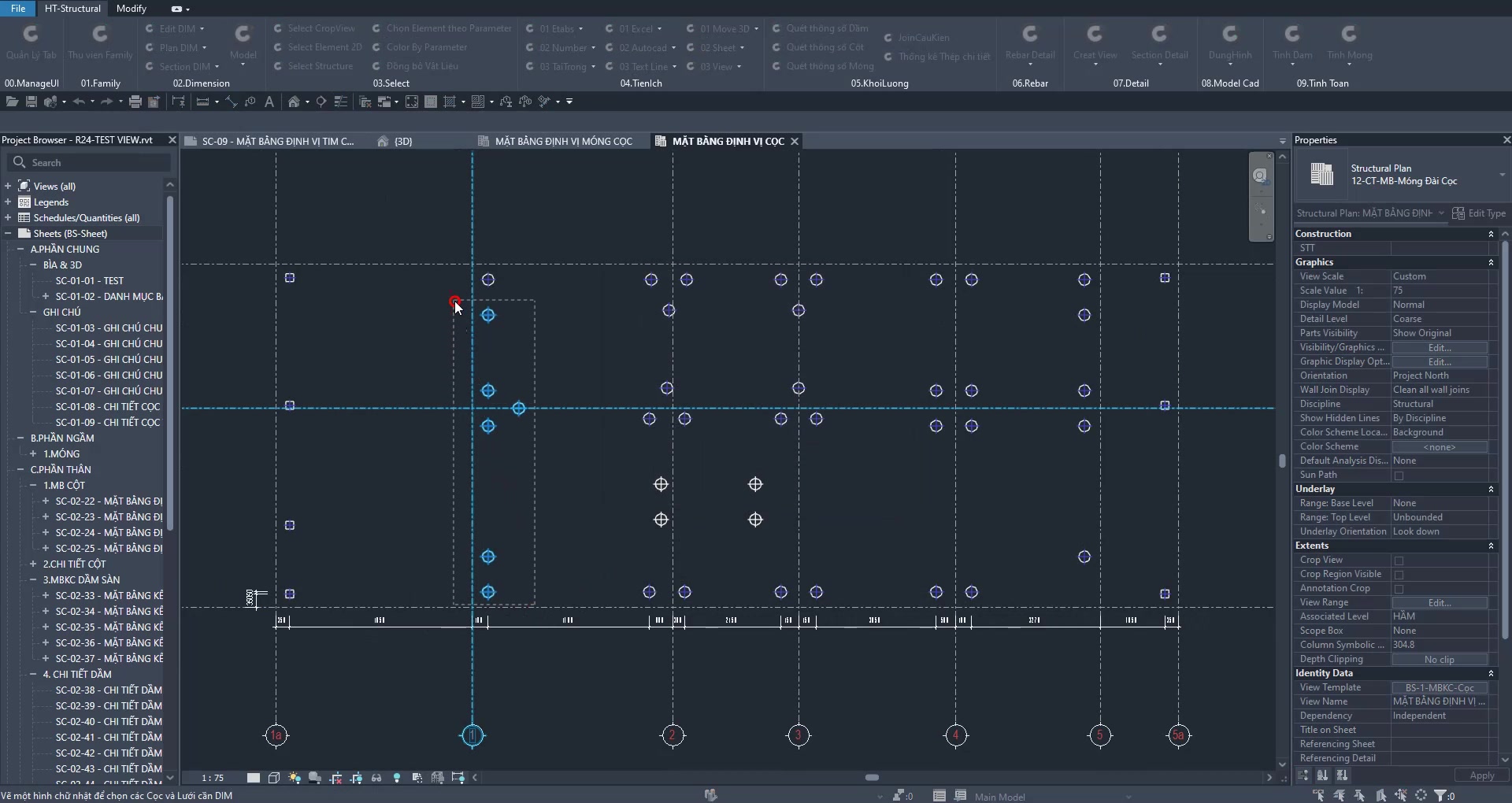1512x803 pixels.
Task: Click the Visual Style icon in view control bar
Action: 274,778
